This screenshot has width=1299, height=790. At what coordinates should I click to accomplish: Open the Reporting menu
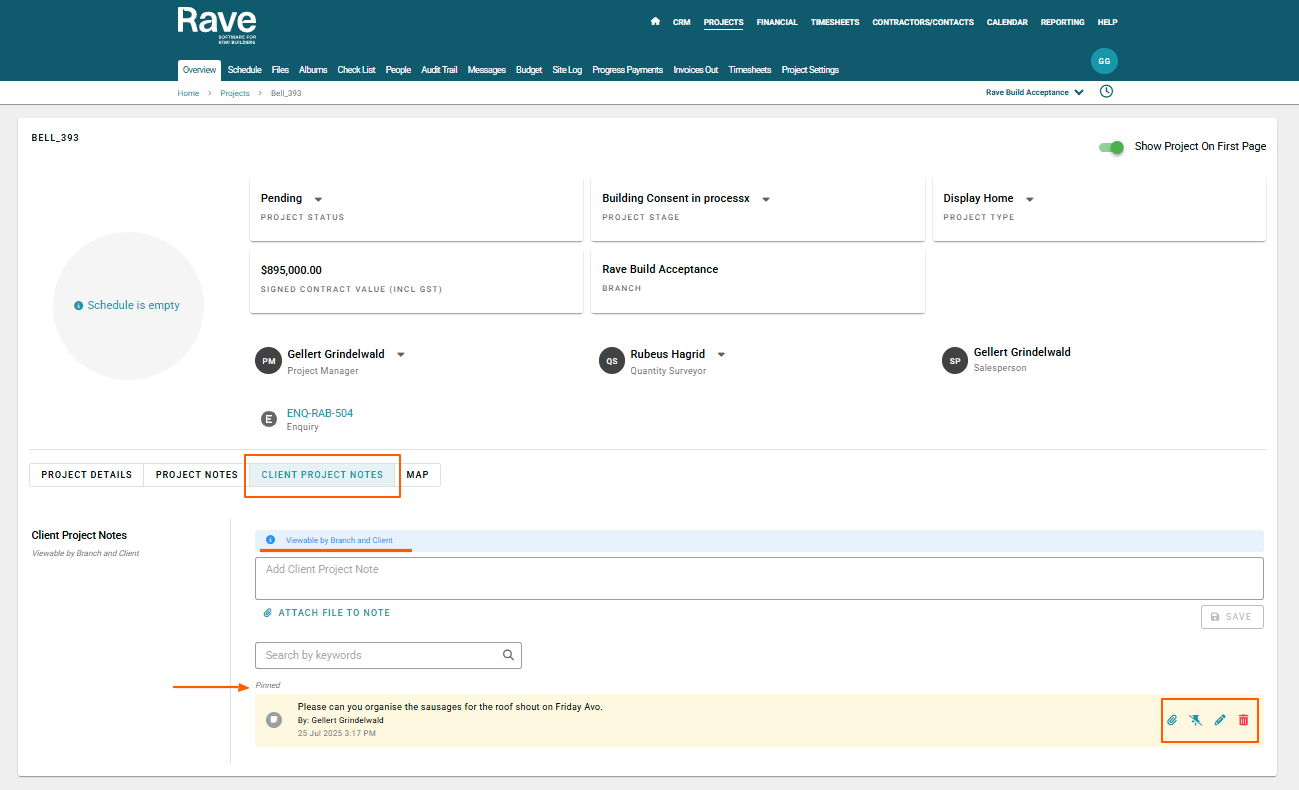pos(1062,22)
